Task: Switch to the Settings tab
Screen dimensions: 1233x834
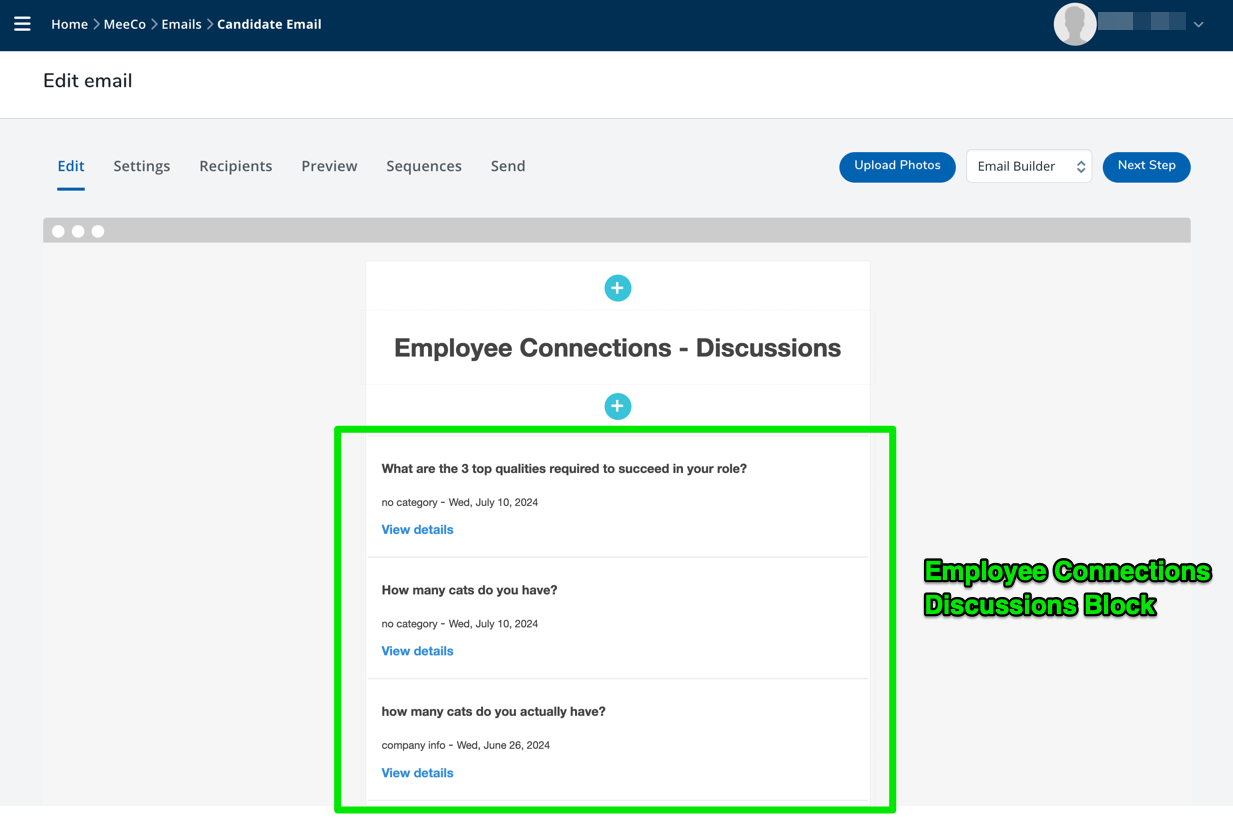Action: (142, 166)
